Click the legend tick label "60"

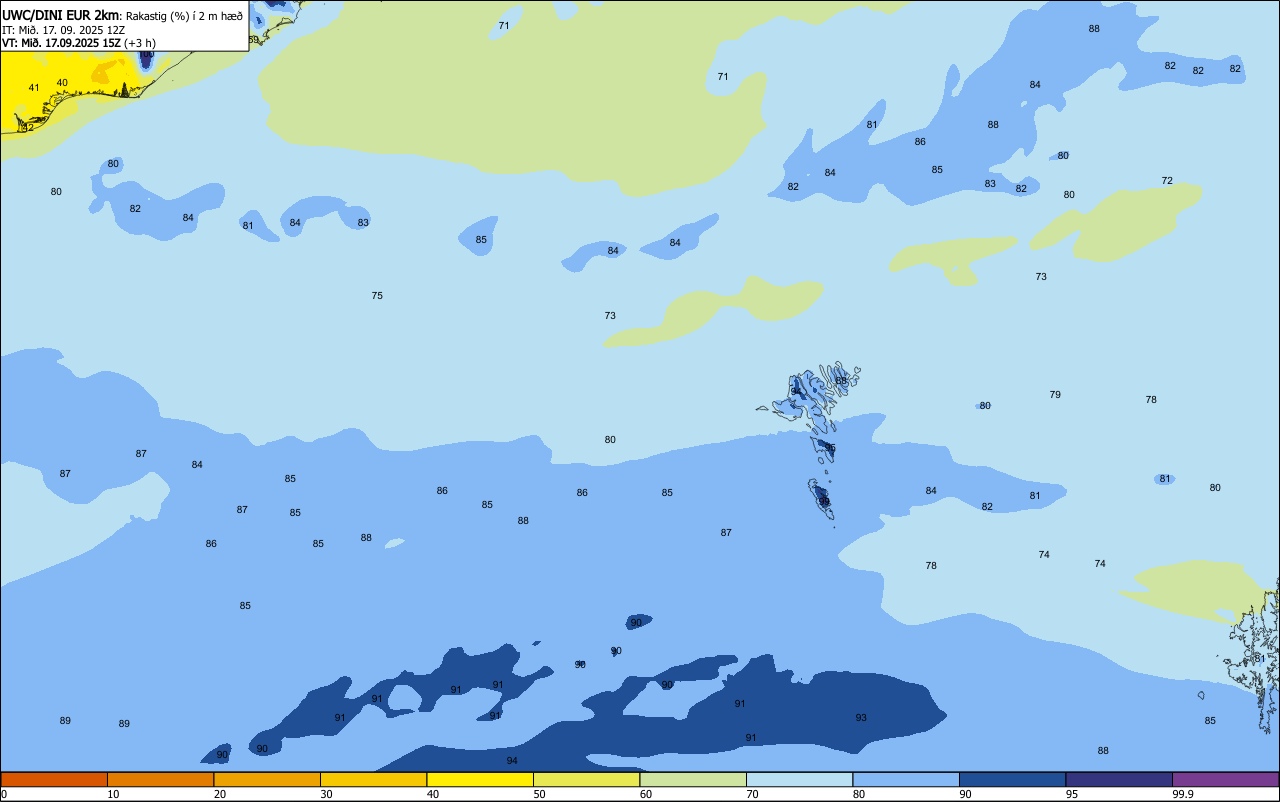646,794
